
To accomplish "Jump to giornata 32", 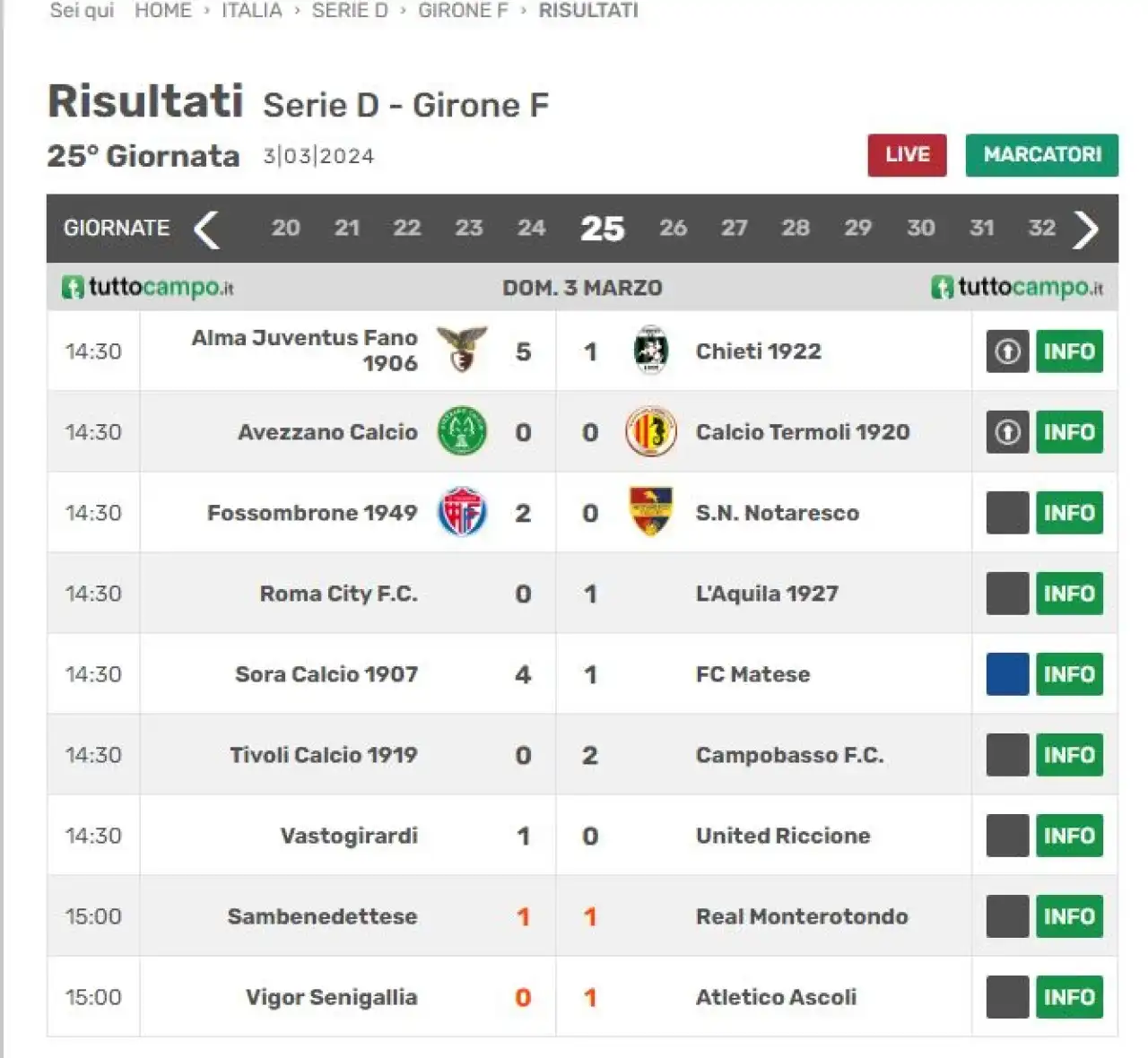I will pyautogui.click(x=1041, y=228).
